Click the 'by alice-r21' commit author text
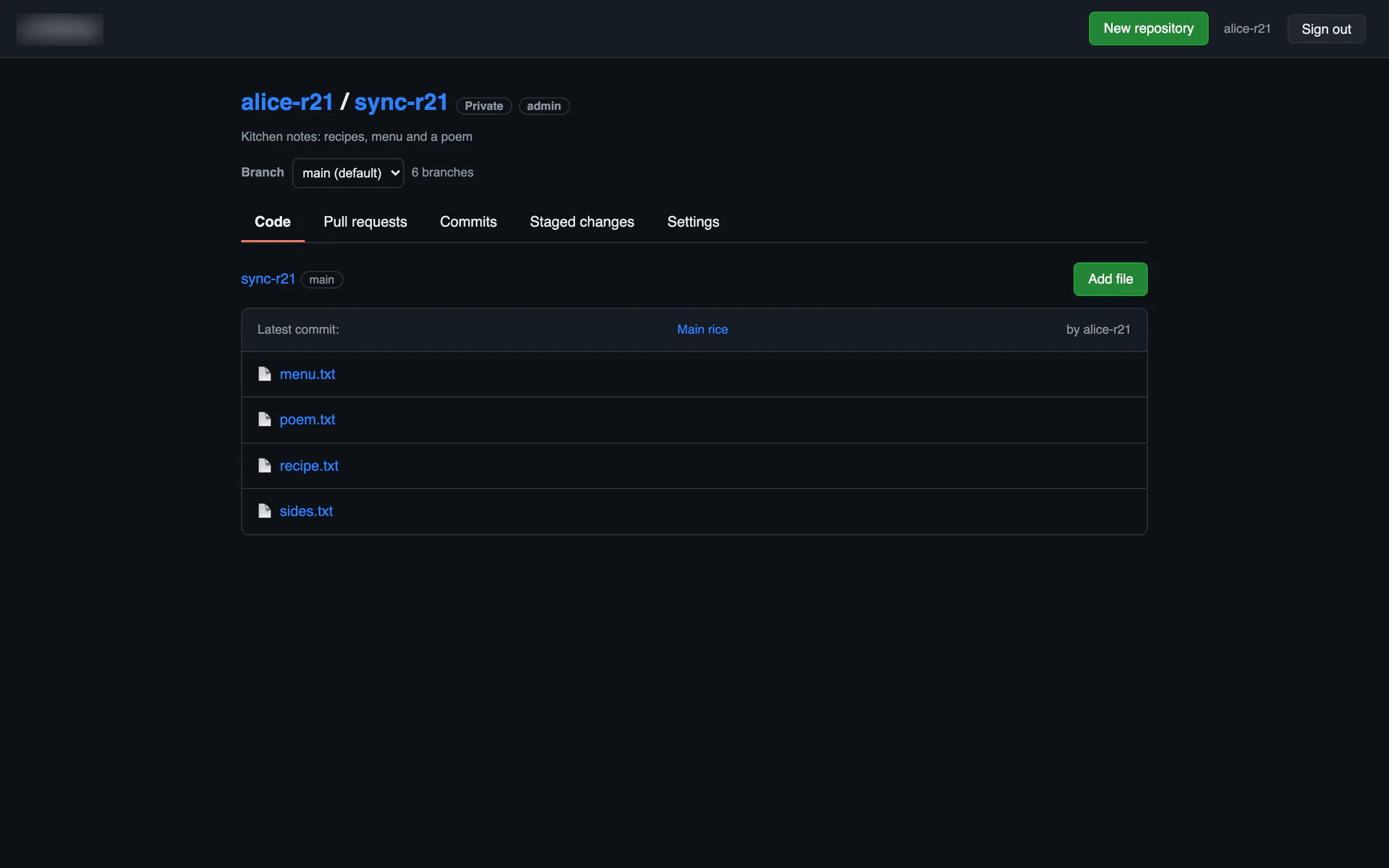1389x868 pixels. coord(1098,330)
